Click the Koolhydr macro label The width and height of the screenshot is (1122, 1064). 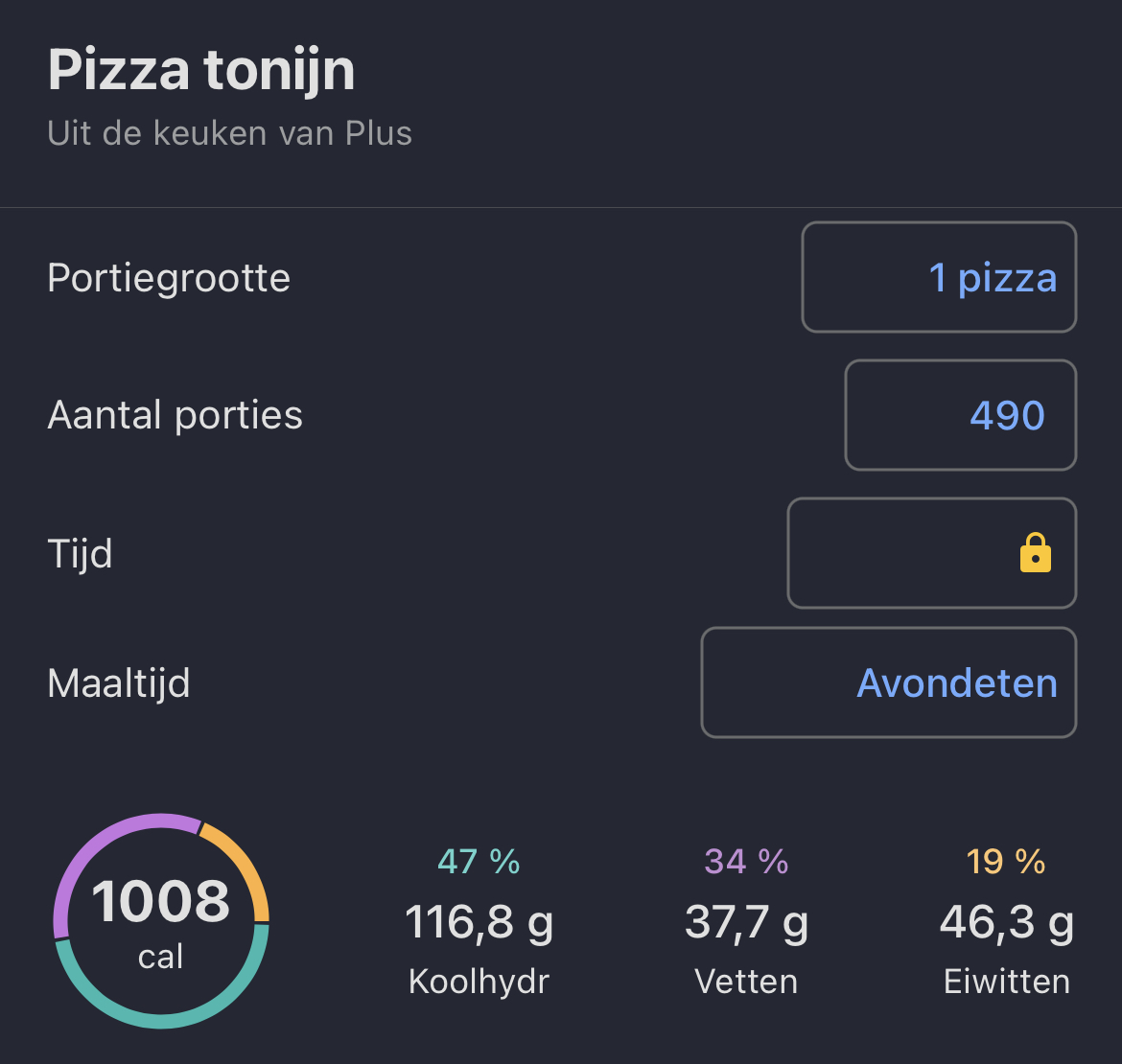click(479, 982)
